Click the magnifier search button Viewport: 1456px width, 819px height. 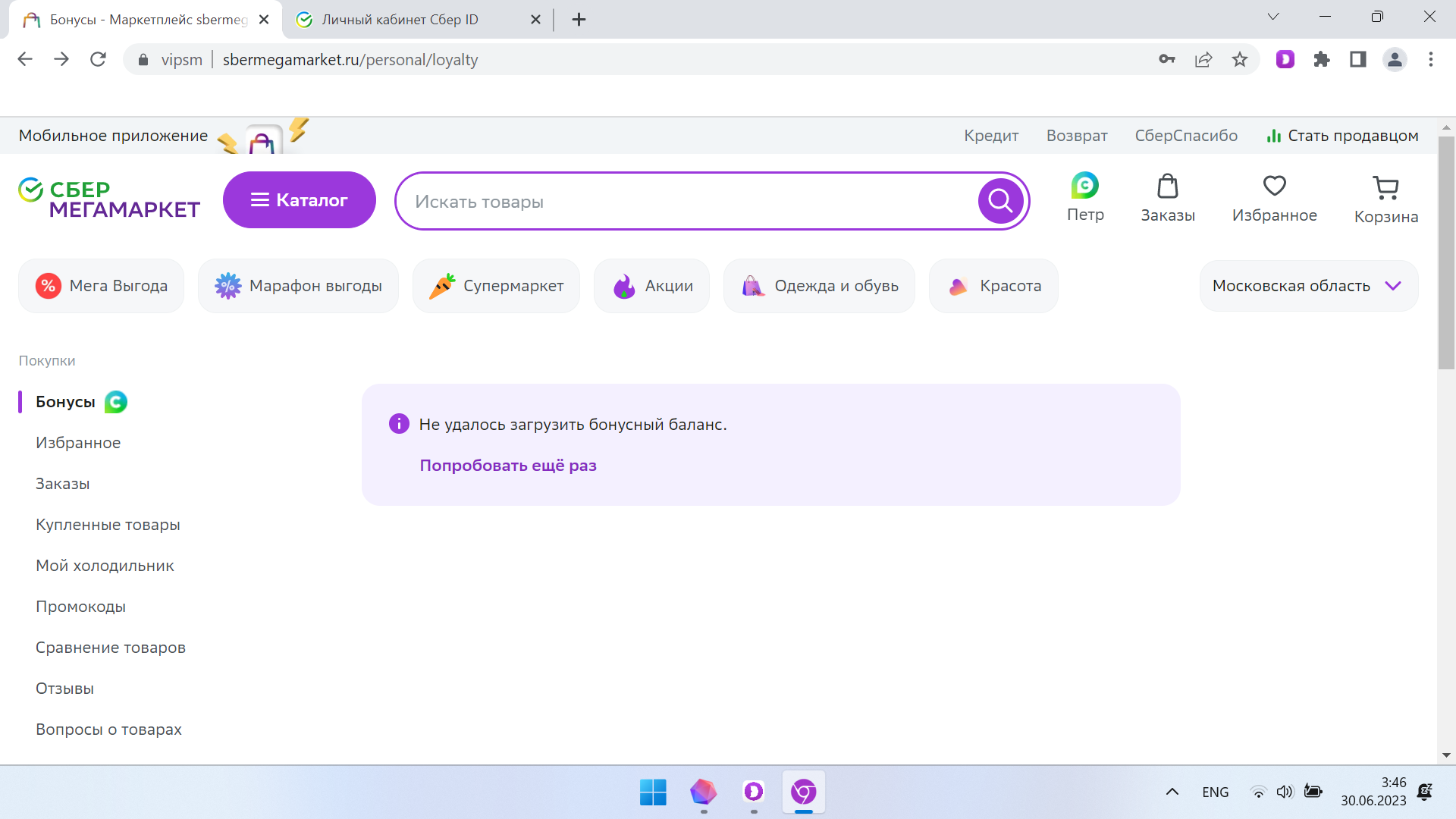pyautogui.click(x=1000, y=201)
